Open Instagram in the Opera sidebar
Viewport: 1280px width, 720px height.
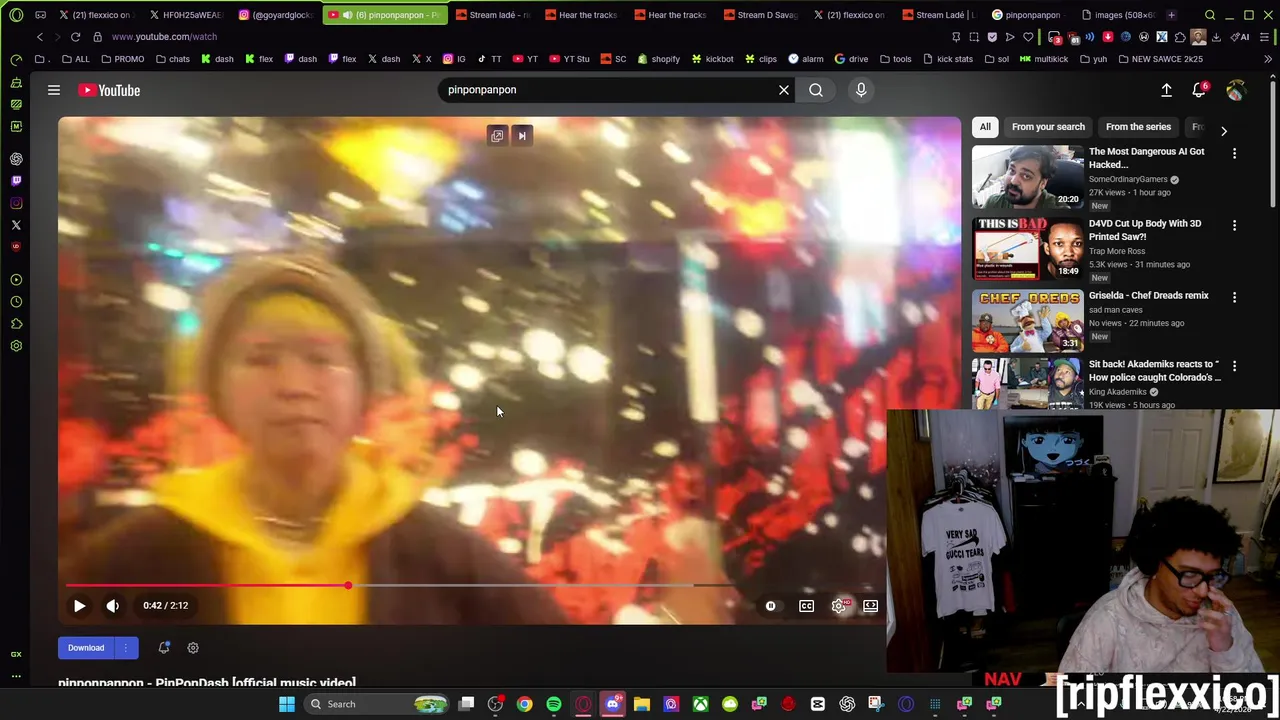coord(16,203)
